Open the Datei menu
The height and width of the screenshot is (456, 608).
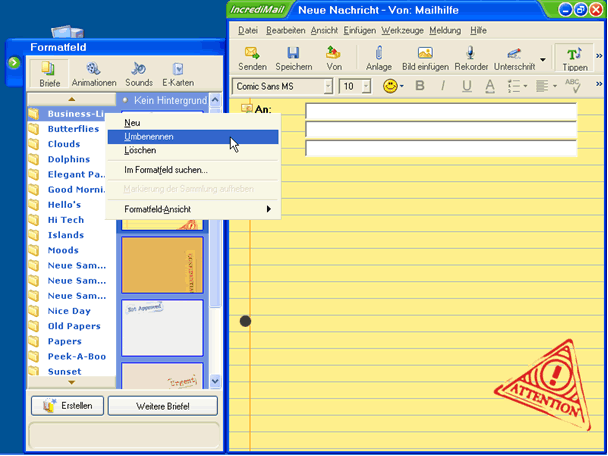(248, 30)
